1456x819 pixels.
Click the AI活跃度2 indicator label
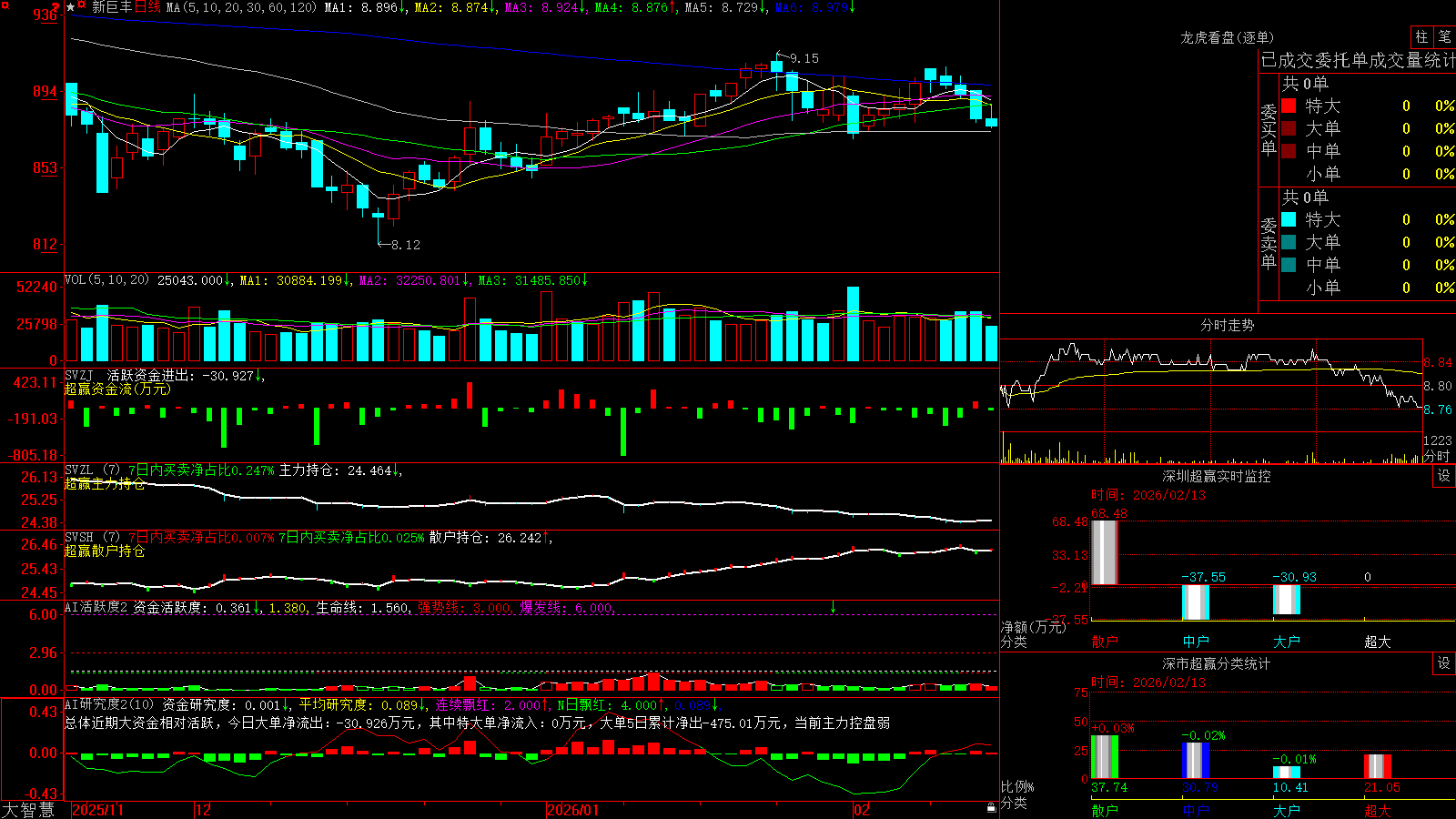(x=96, y=607)
